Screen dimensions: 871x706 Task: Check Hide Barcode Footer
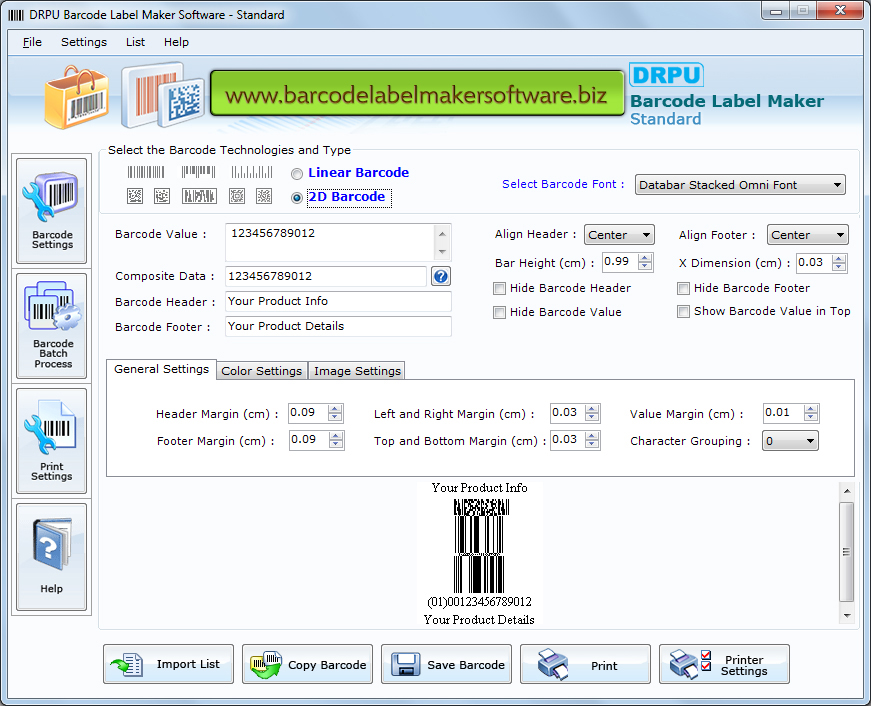(683, 288)
